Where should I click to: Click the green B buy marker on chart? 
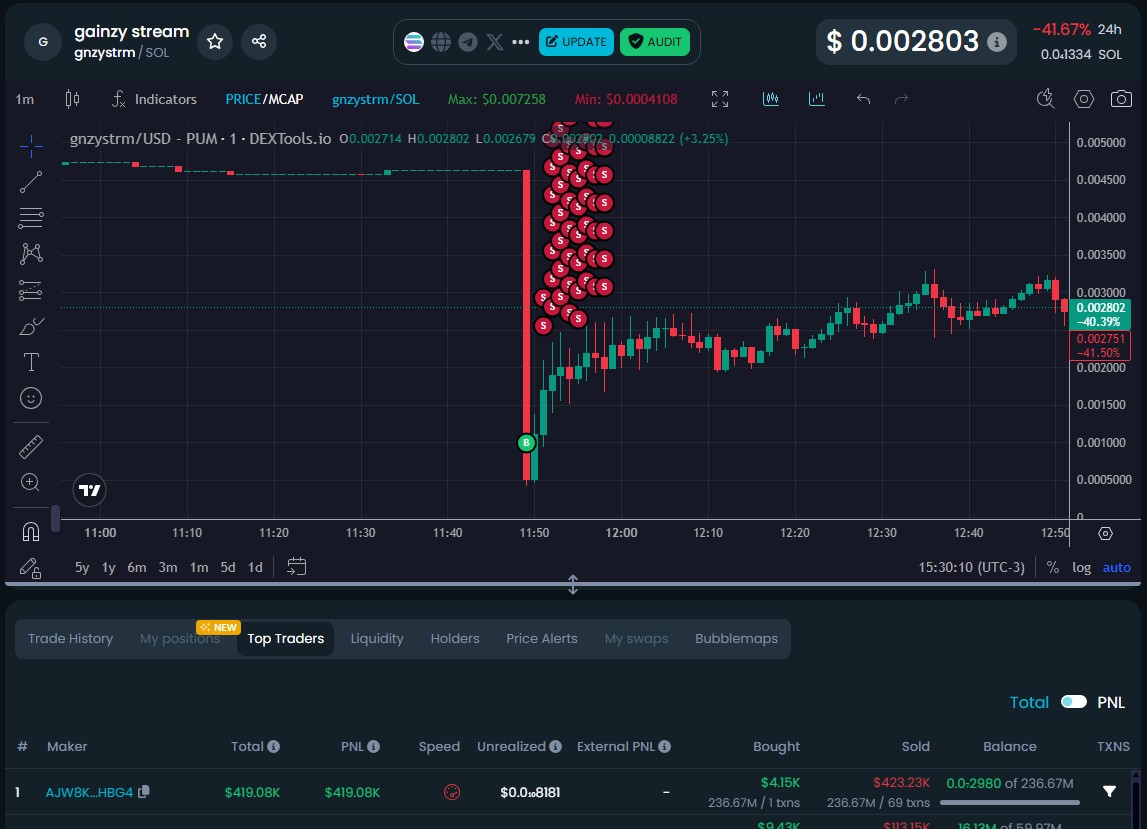pyautogui.click(x=526, y=443)
